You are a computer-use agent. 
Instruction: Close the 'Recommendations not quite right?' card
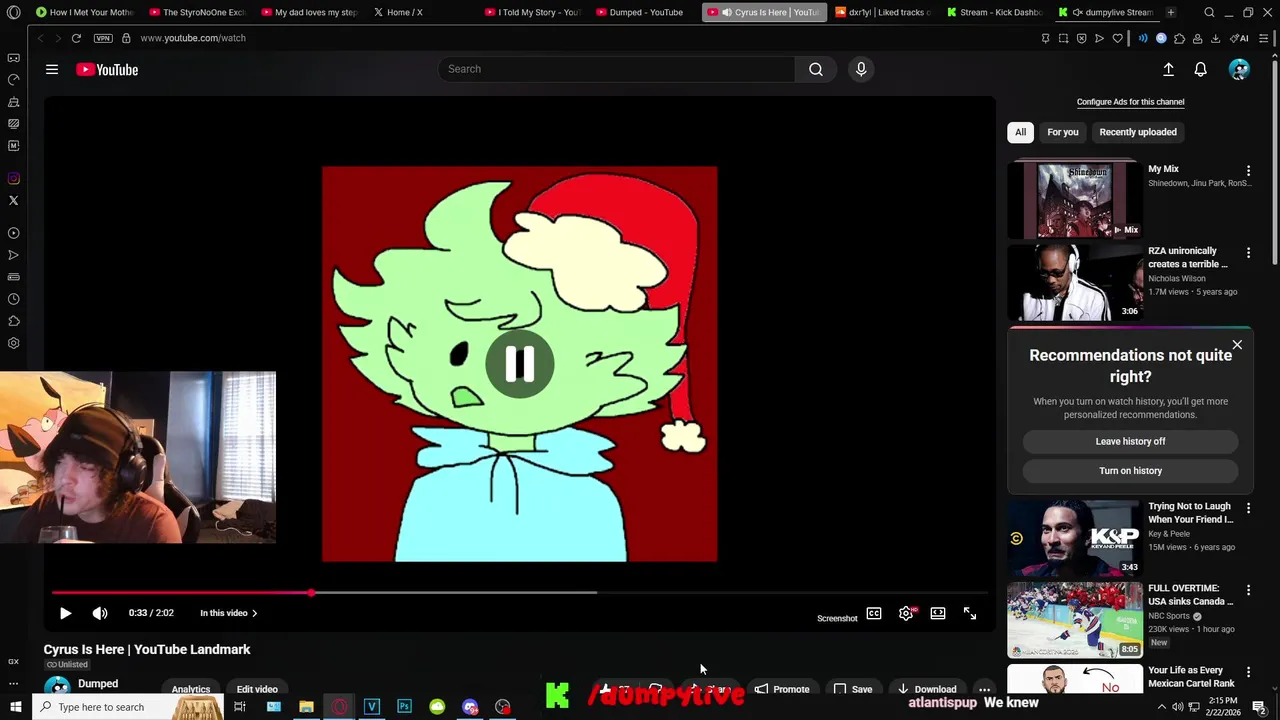[1237, 345]
